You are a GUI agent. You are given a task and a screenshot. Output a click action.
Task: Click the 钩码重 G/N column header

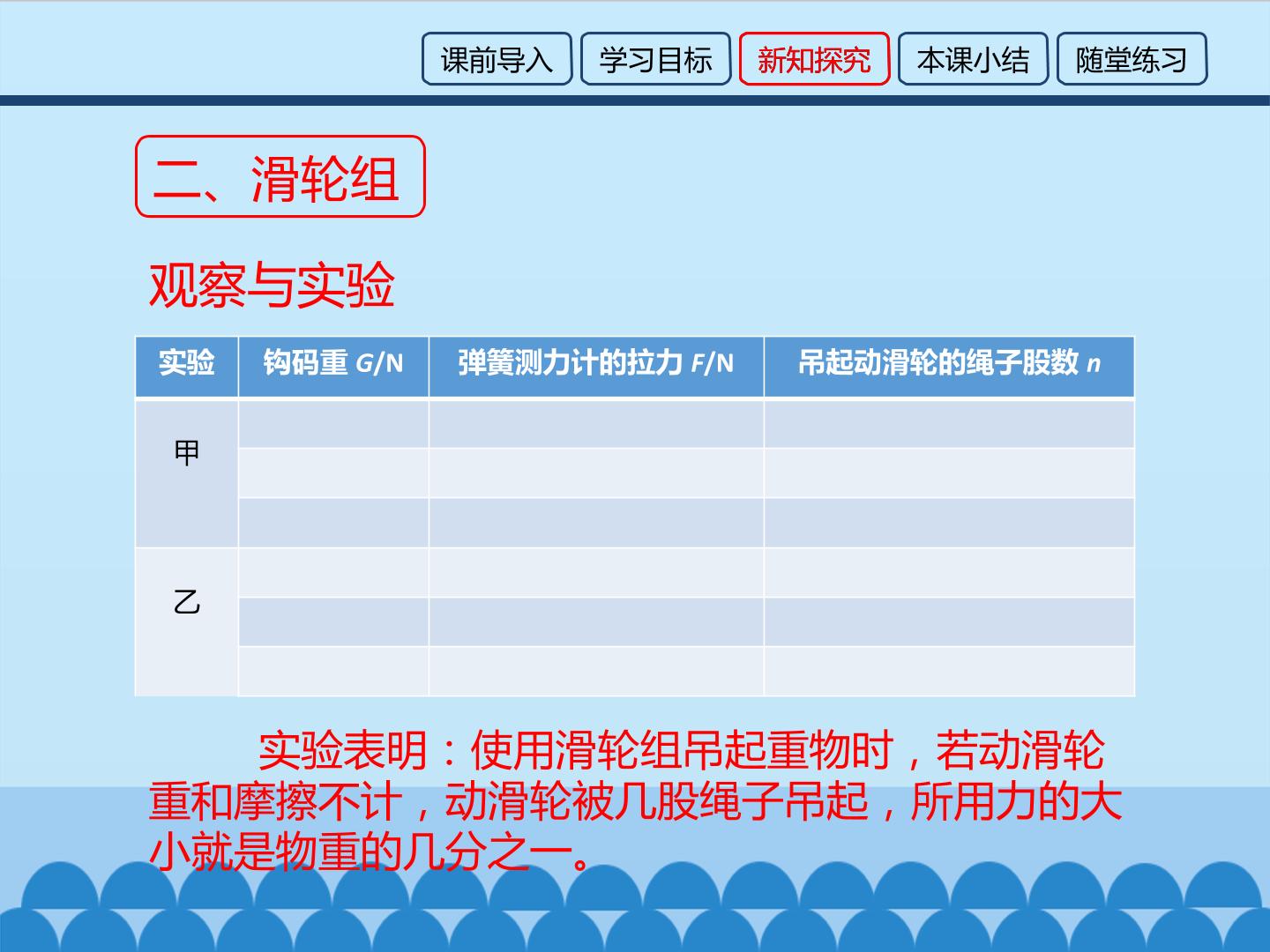pyautogui.click(x=333, y=367)
